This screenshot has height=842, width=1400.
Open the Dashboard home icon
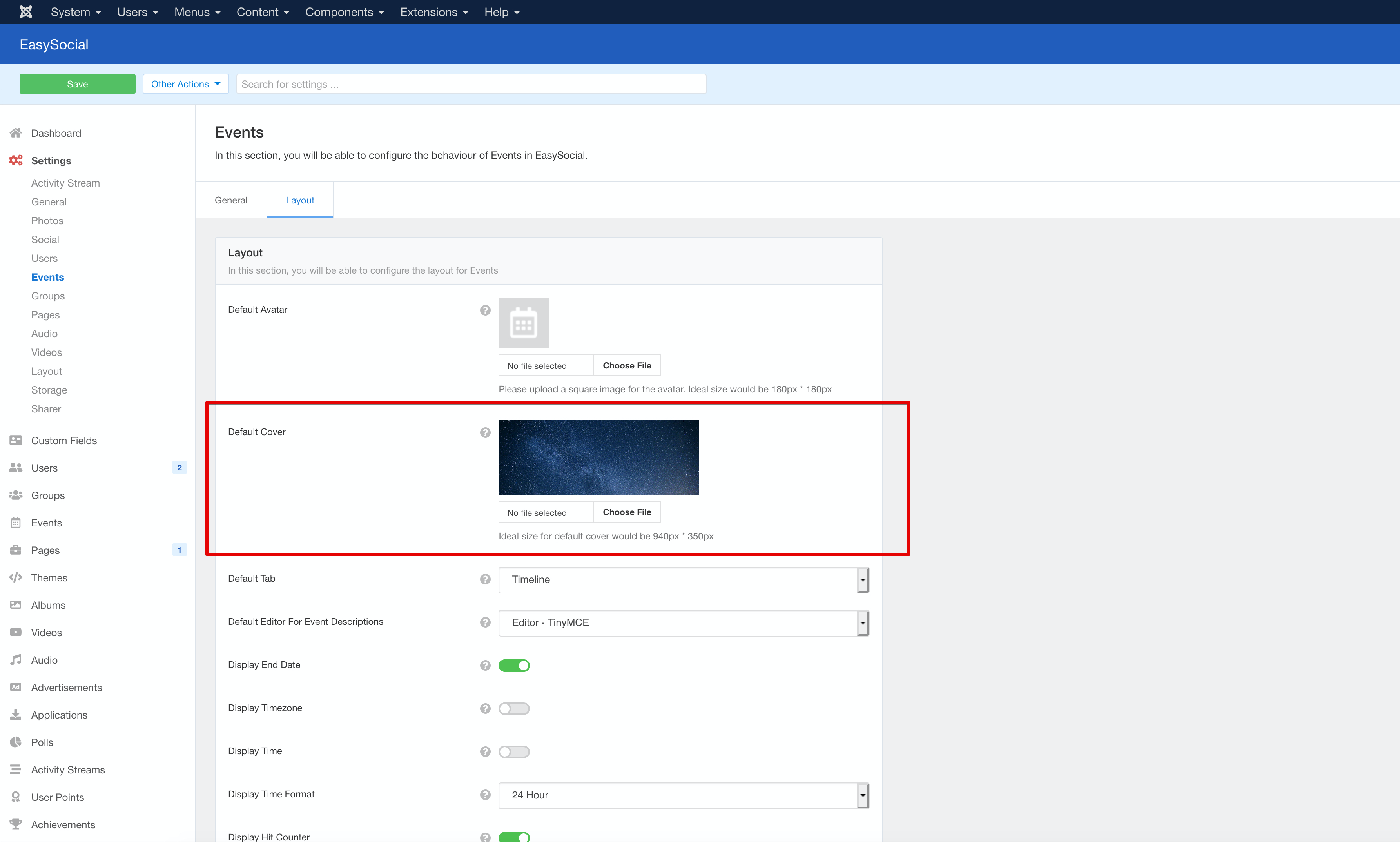click(x=16, y=133)
